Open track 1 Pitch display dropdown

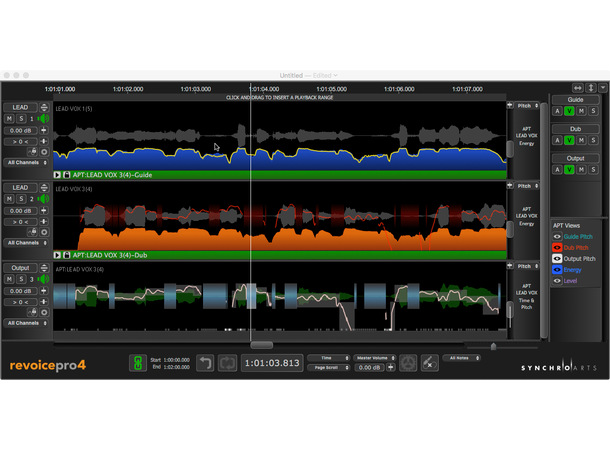(x=527, y=105)
